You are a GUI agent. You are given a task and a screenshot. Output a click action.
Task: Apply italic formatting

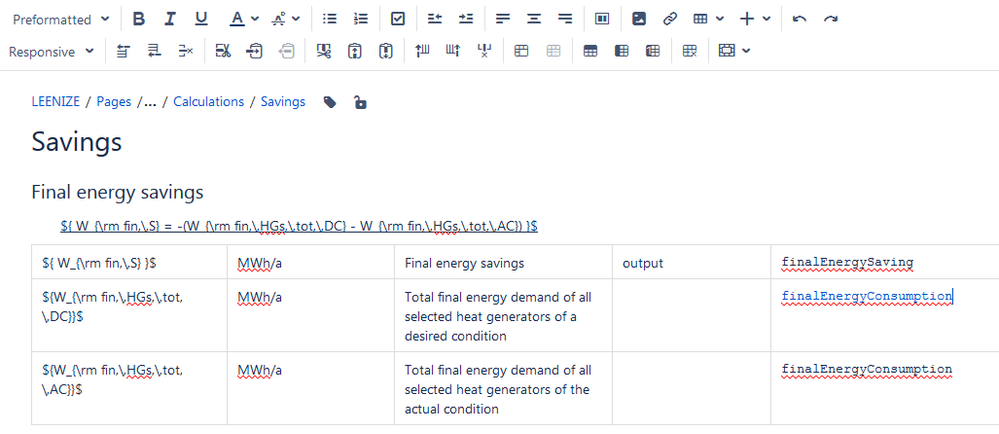(169, 19)
